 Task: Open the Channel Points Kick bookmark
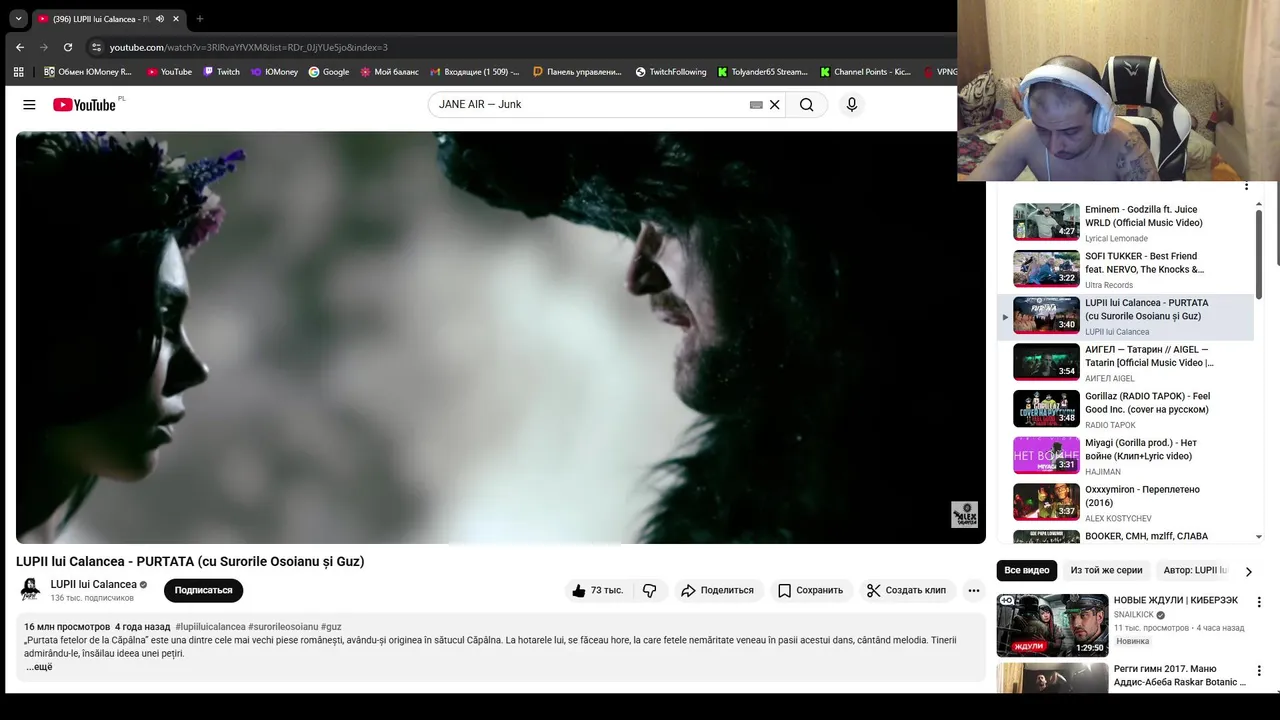[x=865, y=72]
